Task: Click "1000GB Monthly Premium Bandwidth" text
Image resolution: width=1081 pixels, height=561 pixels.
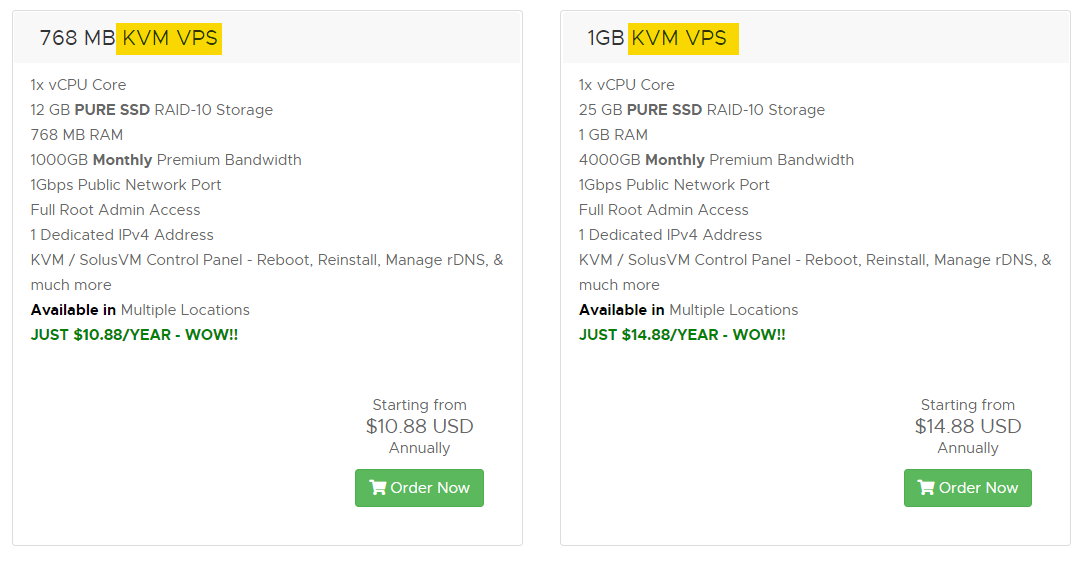Action: pos(165,160)
